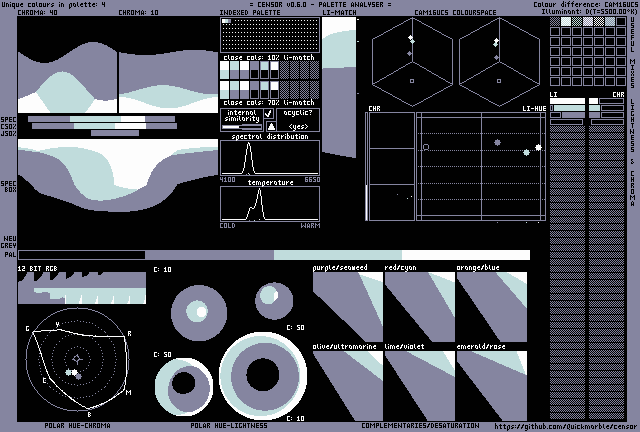The image size is (640, 432).
Task: Click the spectral distribution graph
Action: 270,158
